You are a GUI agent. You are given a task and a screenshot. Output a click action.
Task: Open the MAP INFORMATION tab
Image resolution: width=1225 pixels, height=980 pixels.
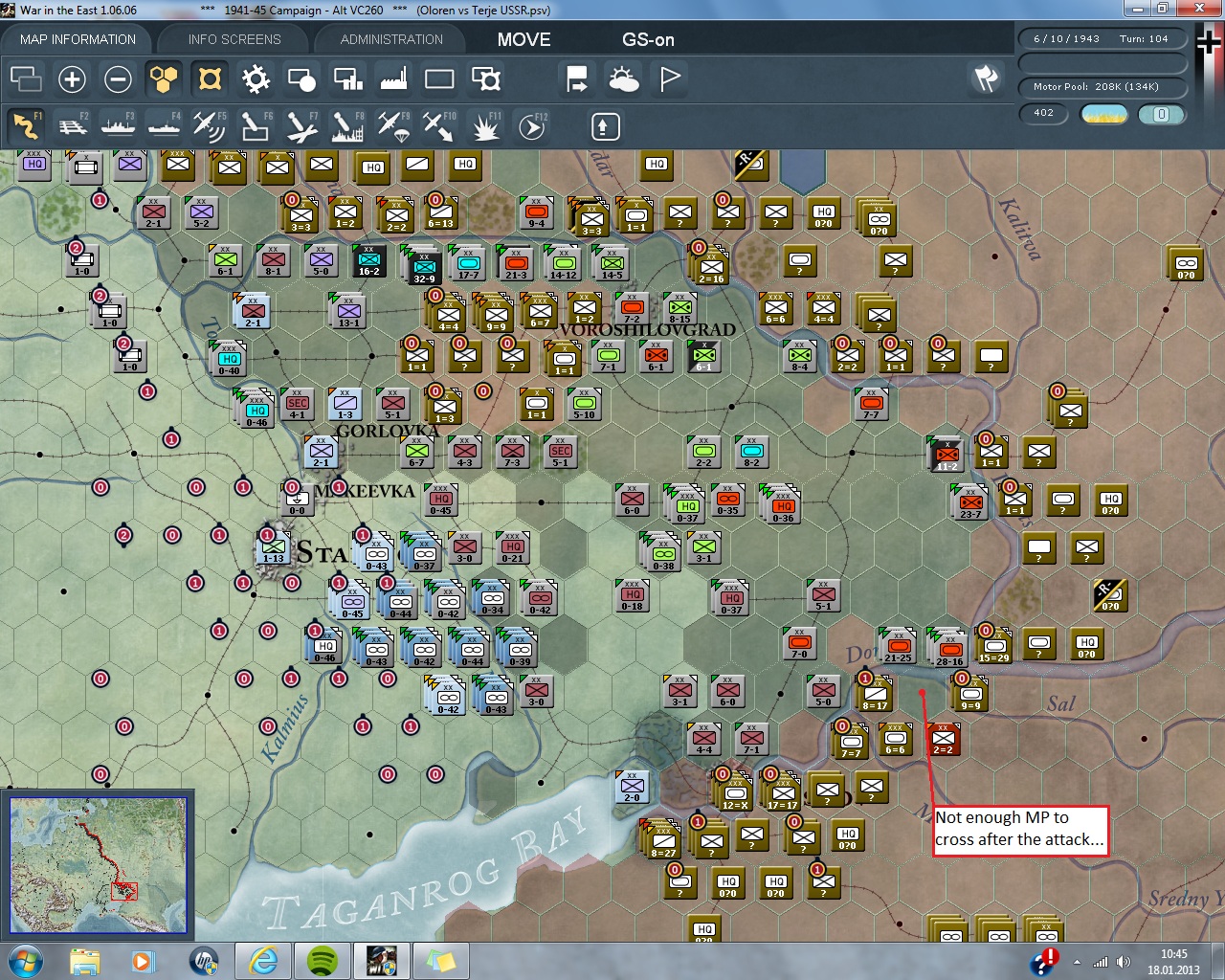pos(78,39)
